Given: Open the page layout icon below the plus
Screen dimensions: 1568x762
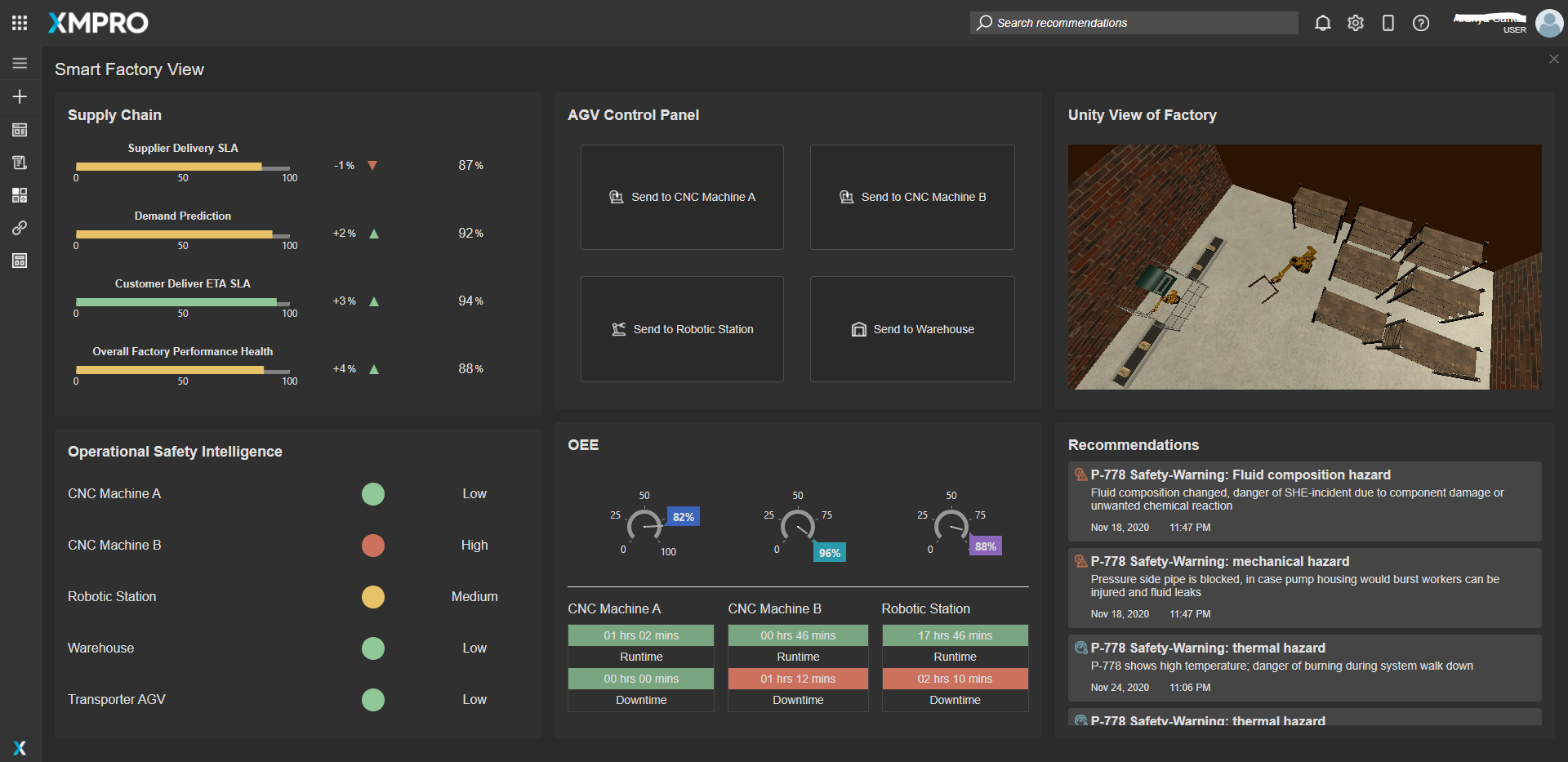Looking at the screenshot, I should (20, 130).
